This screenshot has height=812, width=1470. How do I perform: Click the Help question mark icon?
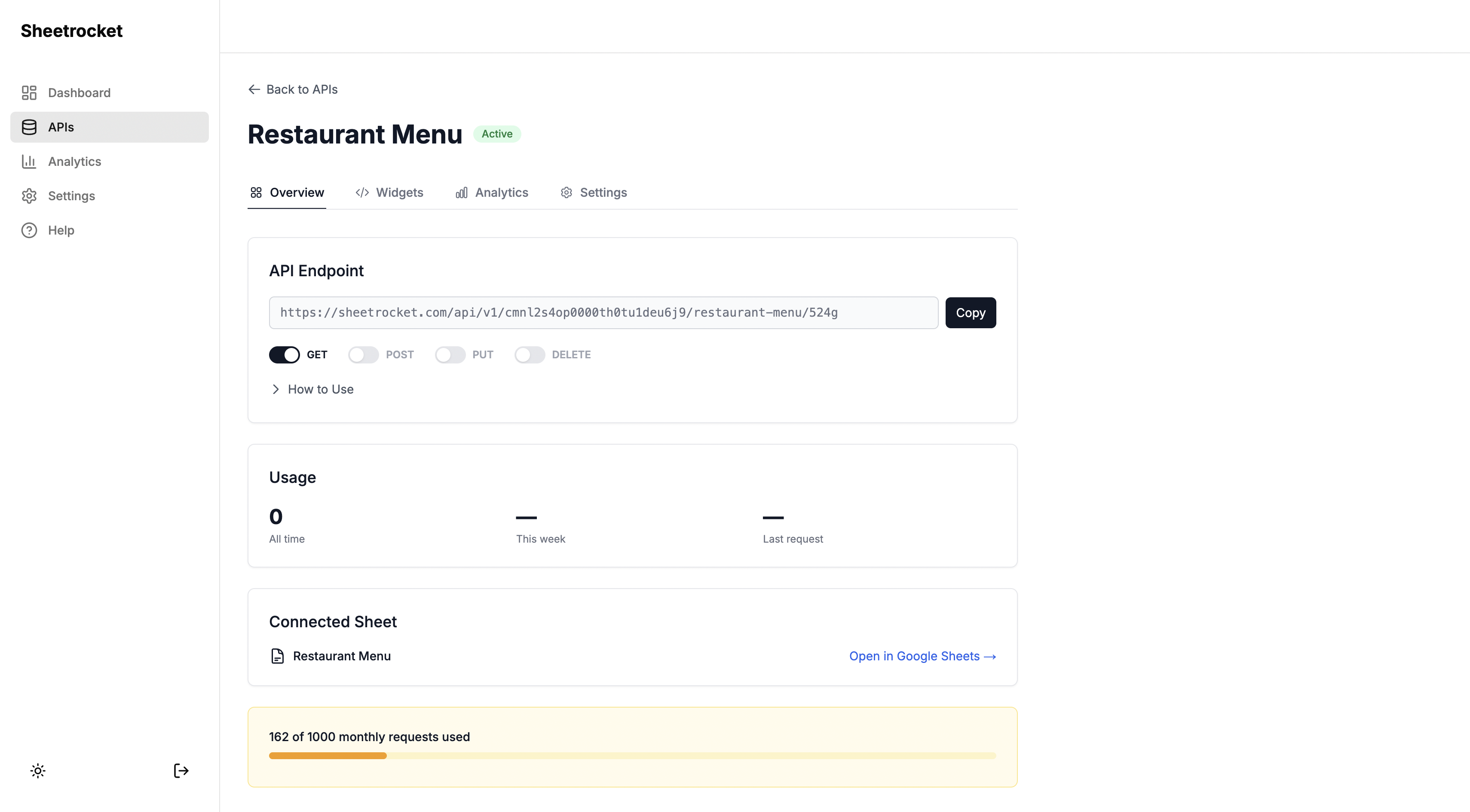[x=29, y=230]
